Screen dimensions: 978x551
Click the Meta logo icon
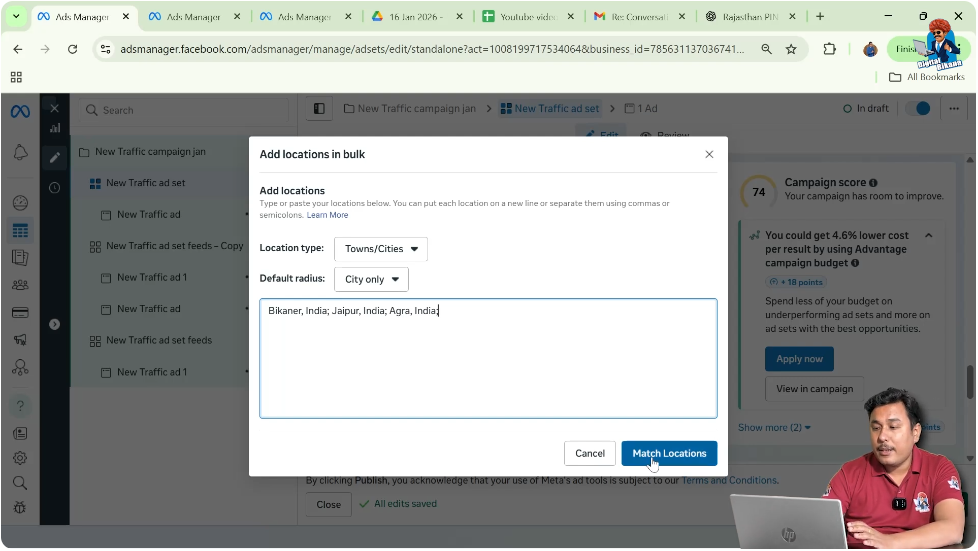click(x=20, y=112)
